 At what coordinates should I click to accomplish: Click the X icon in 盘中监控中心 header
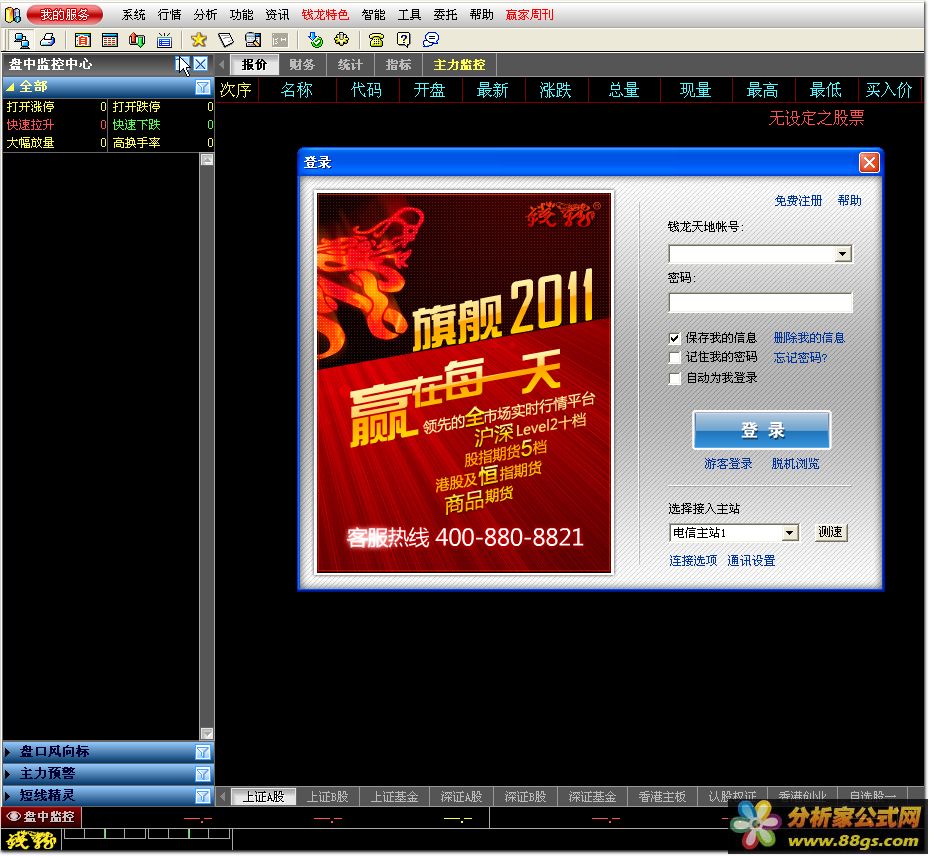tap(201, 64)
